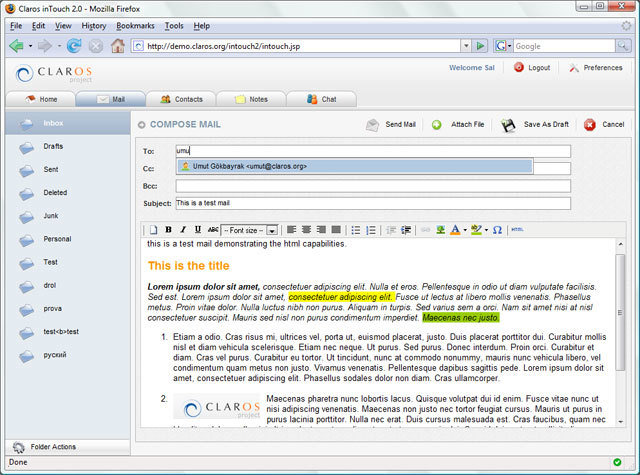
Task: Align text right in the editor
Action: [x=321, y=230]
